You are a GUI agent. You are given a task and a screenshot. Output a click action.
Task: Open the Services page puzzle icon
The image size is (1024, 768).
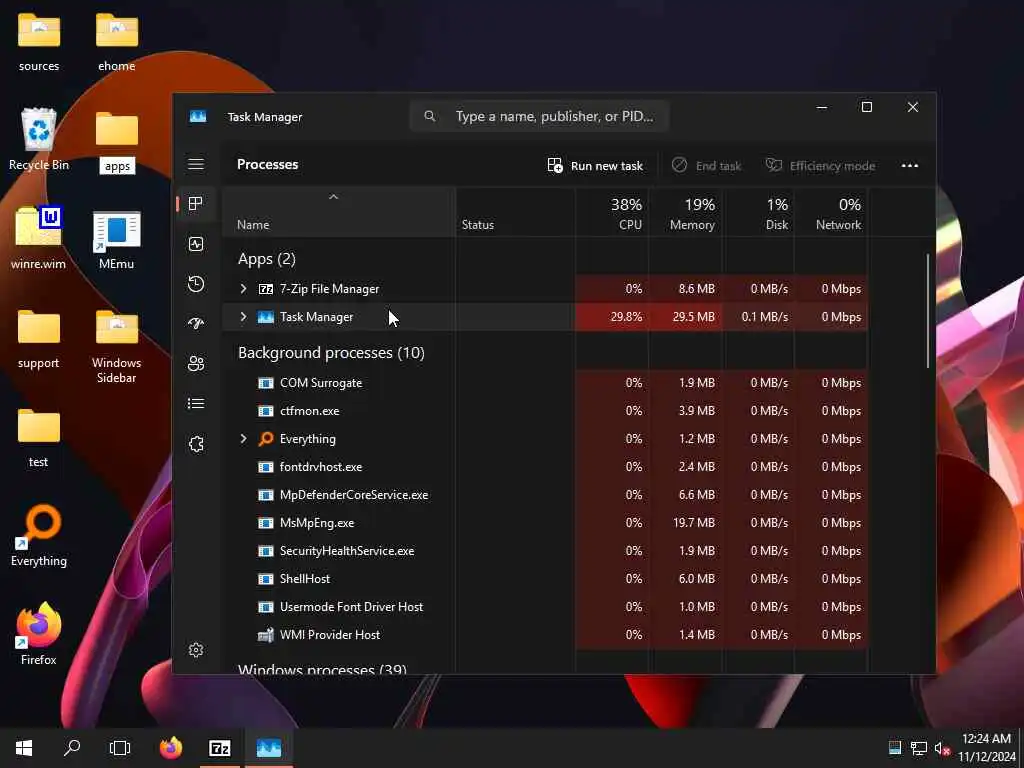tap(196, 444)
